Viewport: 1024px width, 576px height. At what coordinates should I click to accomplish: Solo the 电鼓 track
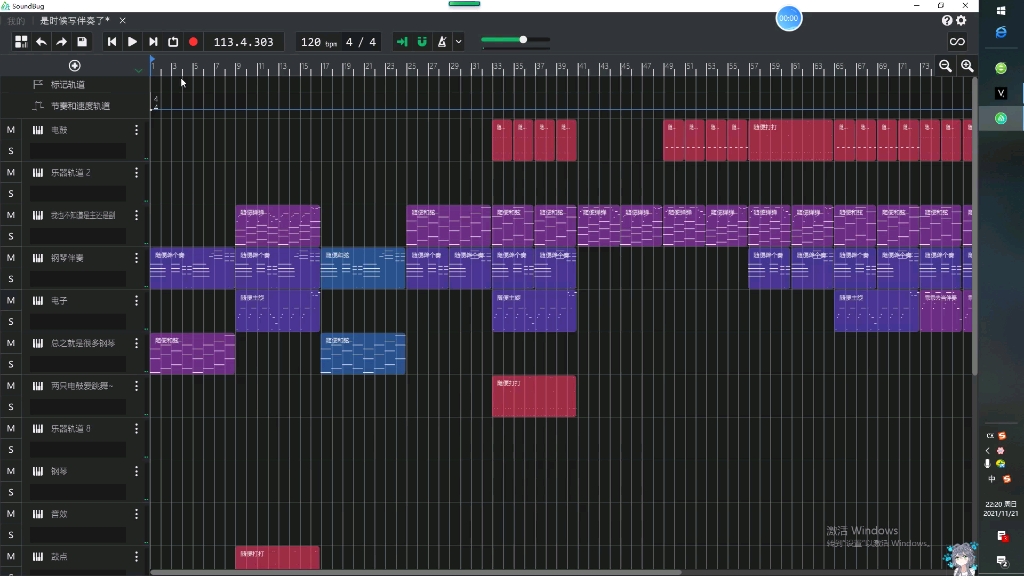10,151
